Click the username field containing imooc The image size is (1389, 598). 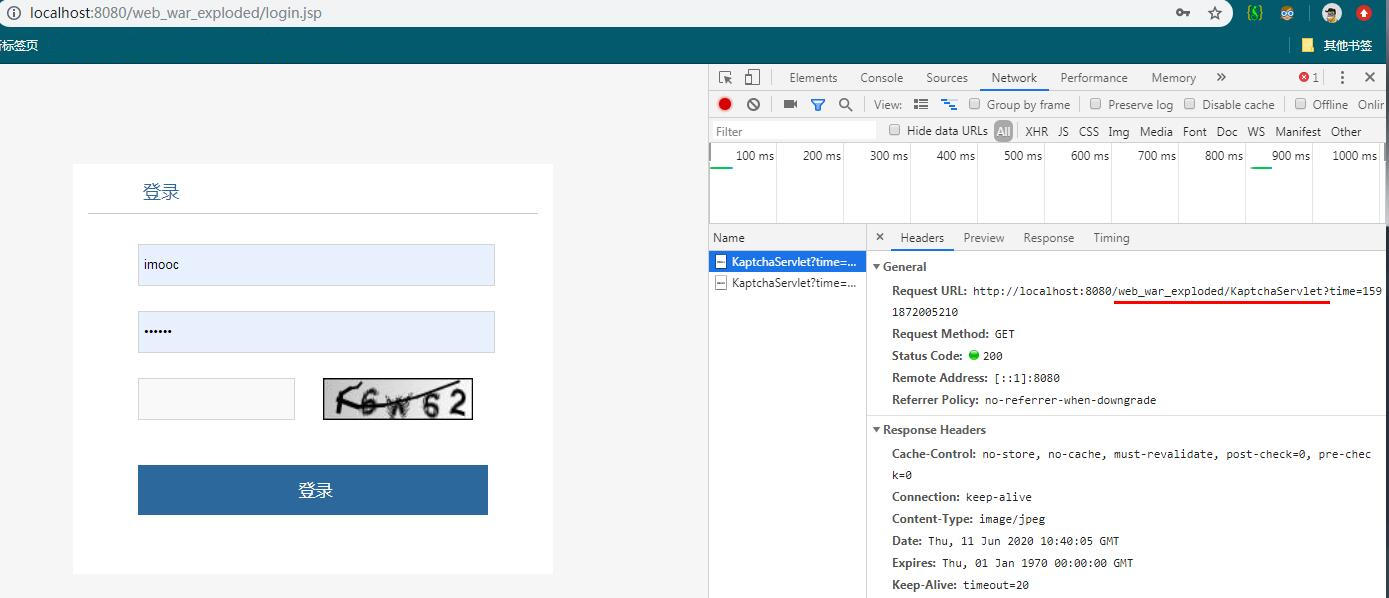click(x=316, y=265)
